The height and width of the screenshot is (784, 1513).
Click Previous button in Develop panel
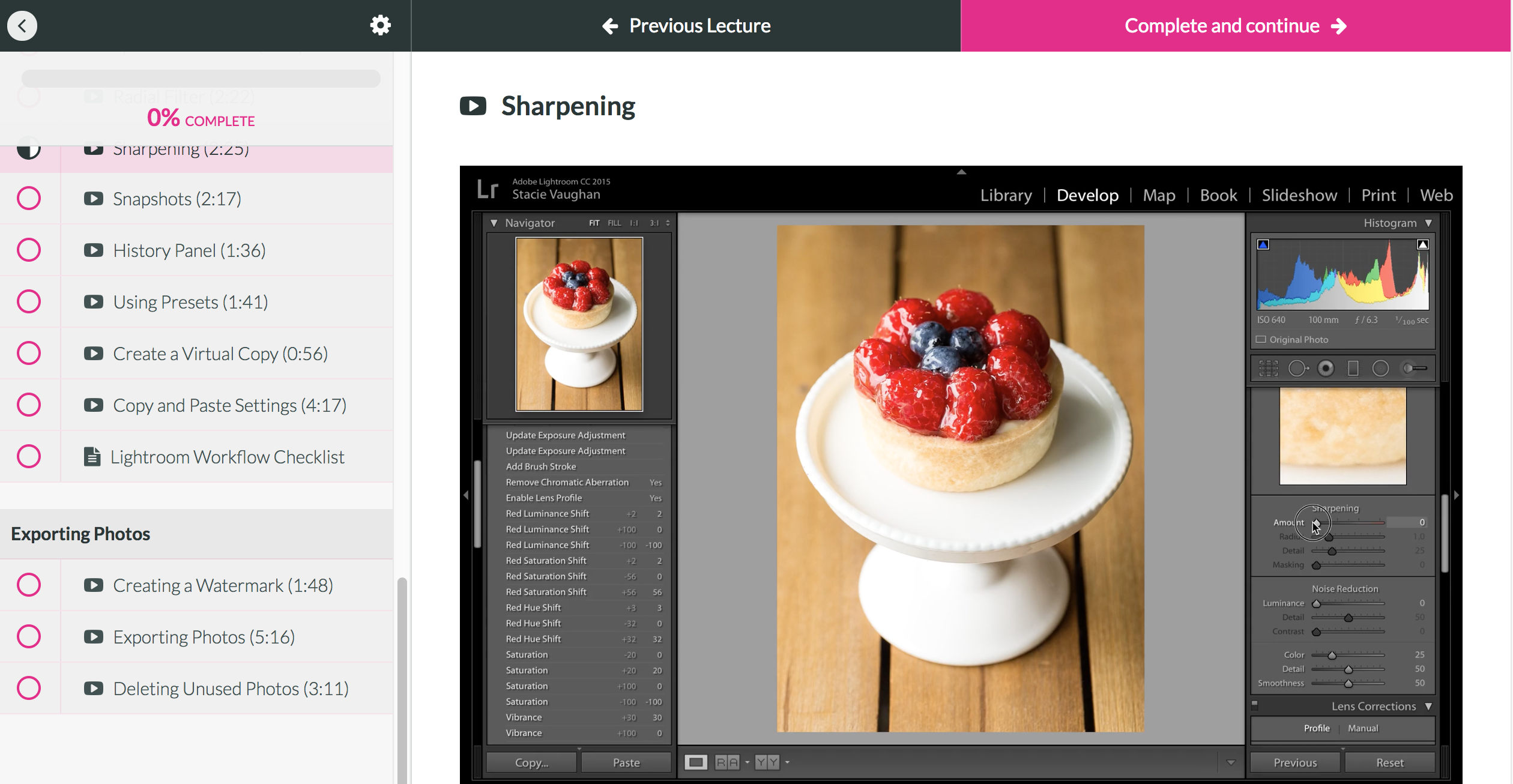(1295, 762)
